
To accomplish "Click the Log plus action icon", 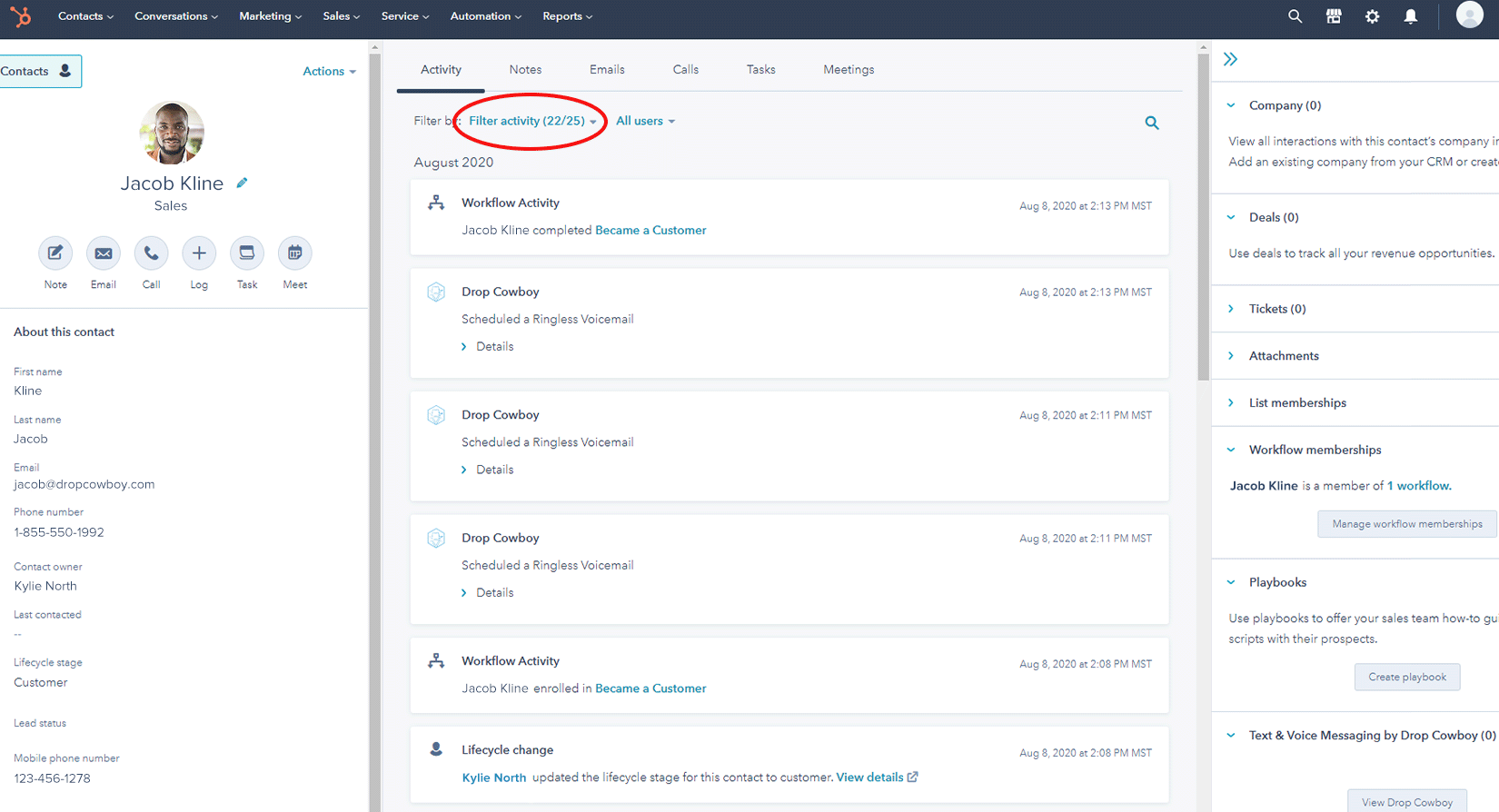I will 199,253.
